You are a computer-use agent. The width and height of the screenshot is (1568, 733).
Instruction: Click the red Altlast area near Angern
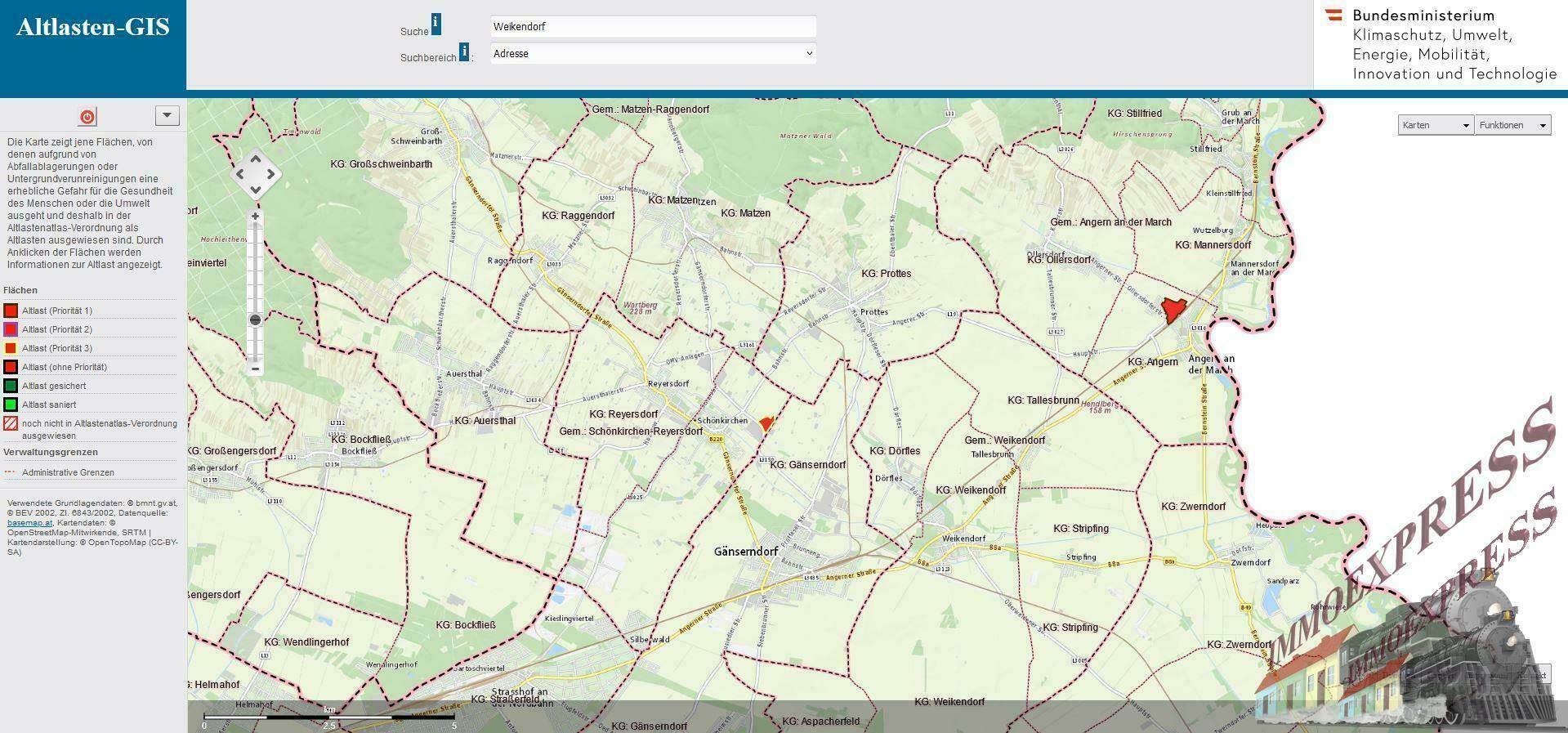[1174, 311]
